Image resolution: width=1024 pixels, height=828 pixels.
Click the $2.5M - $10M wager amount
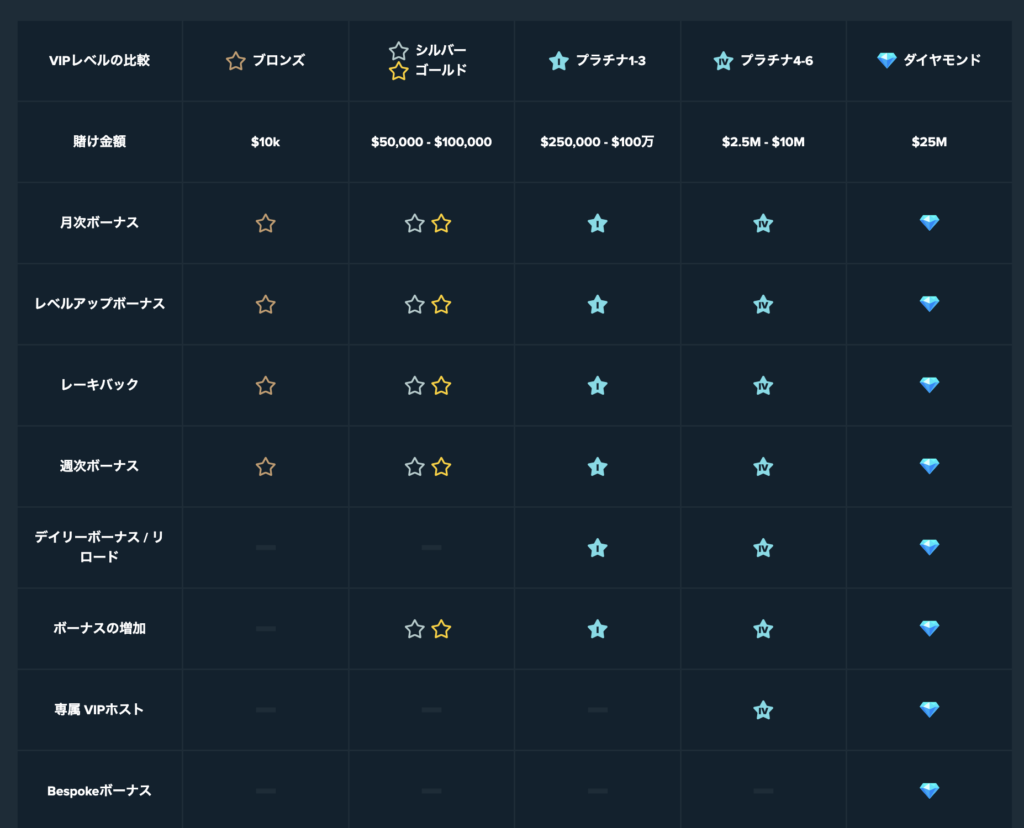coord(763,142)
